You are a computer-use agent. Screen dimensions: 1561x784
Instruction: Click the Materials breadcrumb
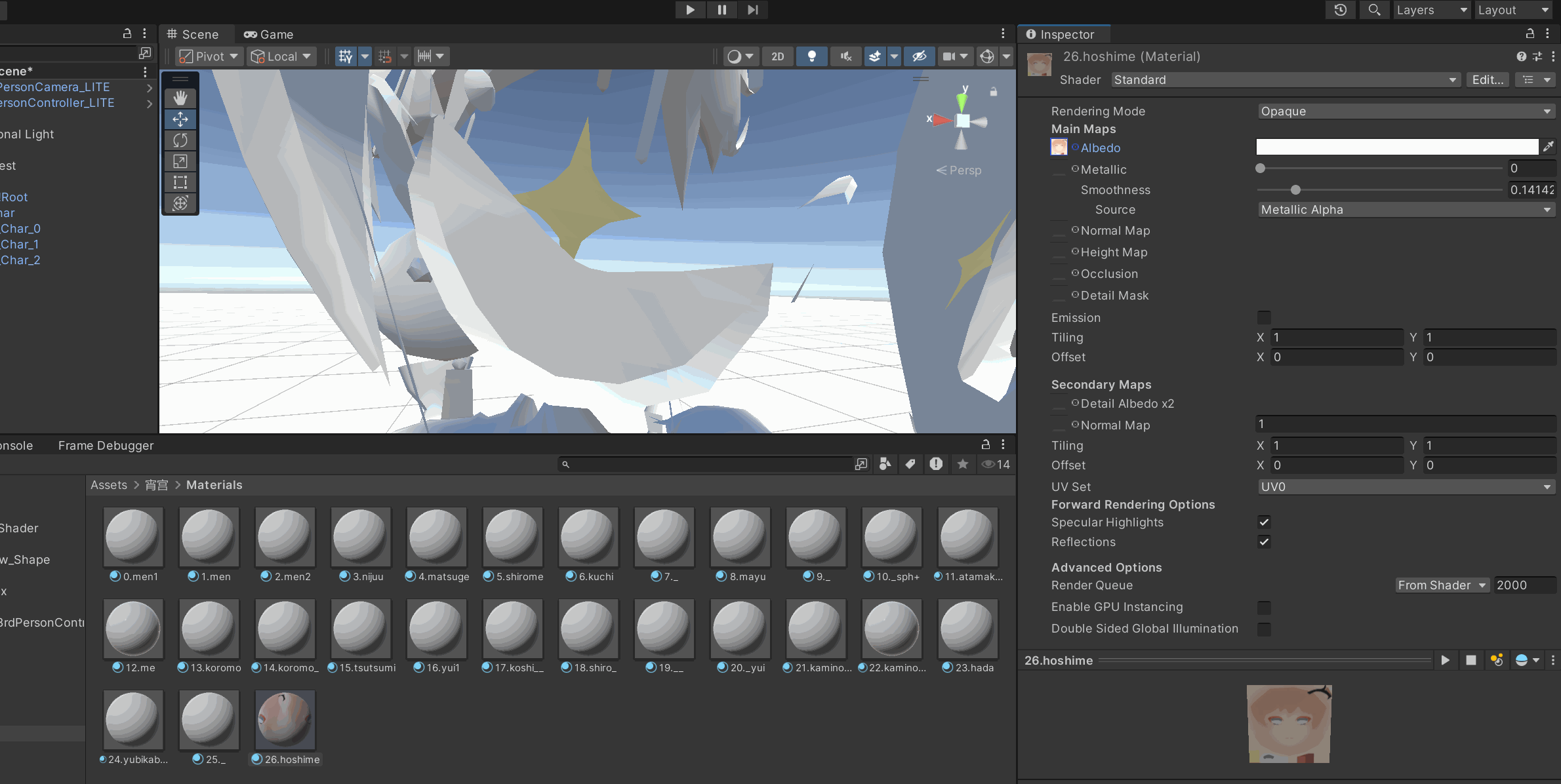[214, 485]
